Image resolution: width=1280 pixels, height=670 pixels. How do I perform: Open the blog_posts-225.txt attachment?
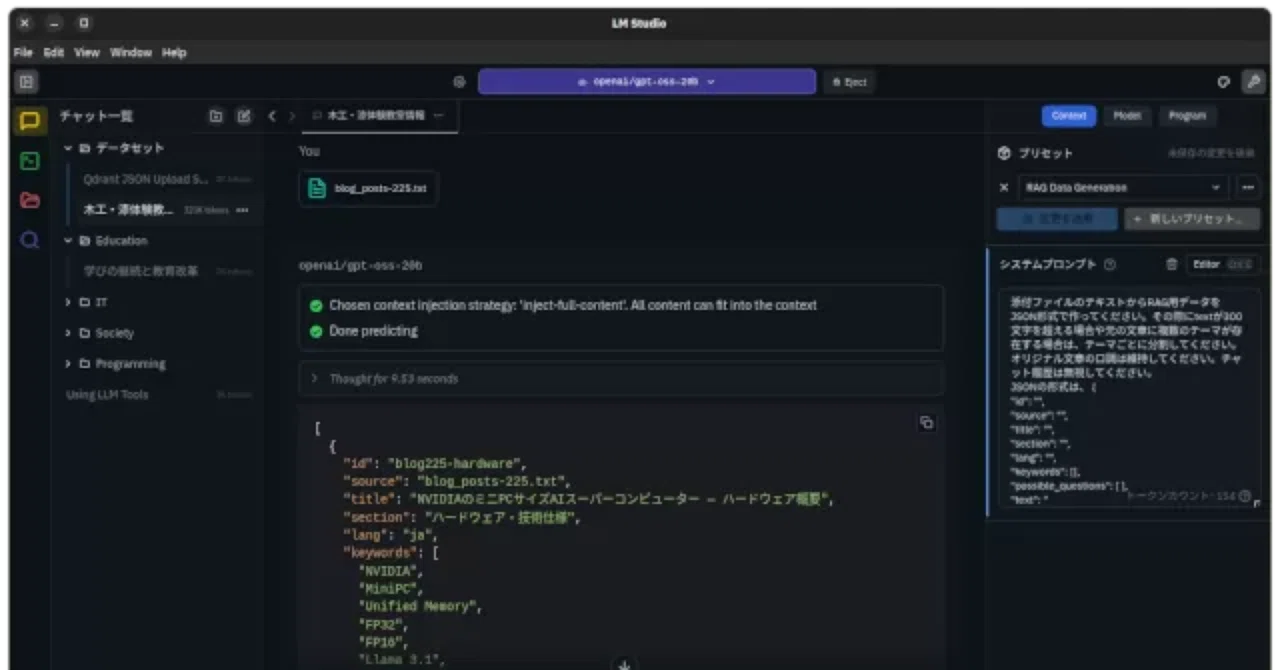coord(368,188)
